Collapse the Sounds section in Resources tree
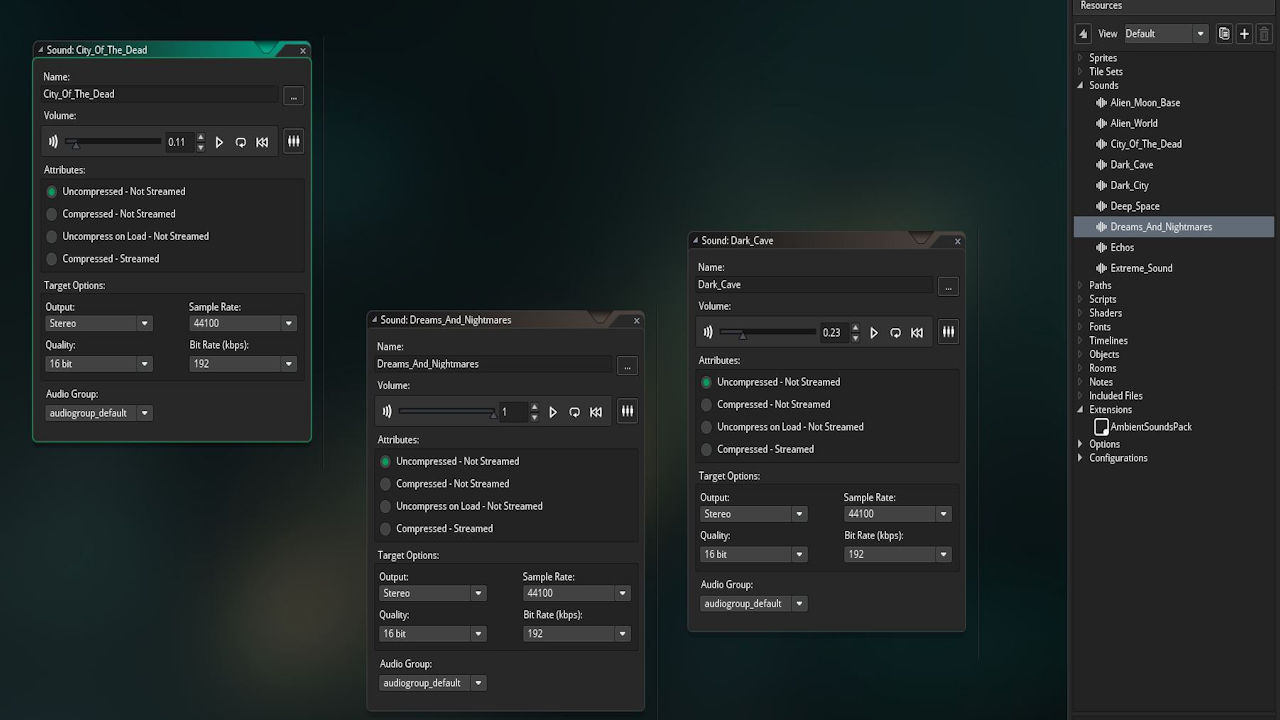The height and width of the screenshot is (720, 1280). tap(1083, 85)
